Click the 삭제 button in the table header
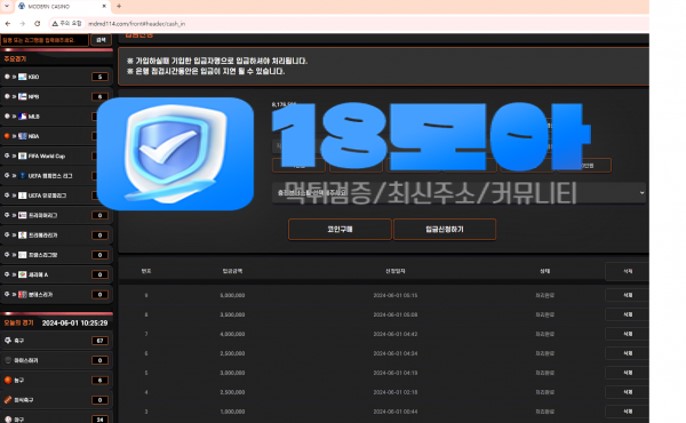 click(627, 271)
